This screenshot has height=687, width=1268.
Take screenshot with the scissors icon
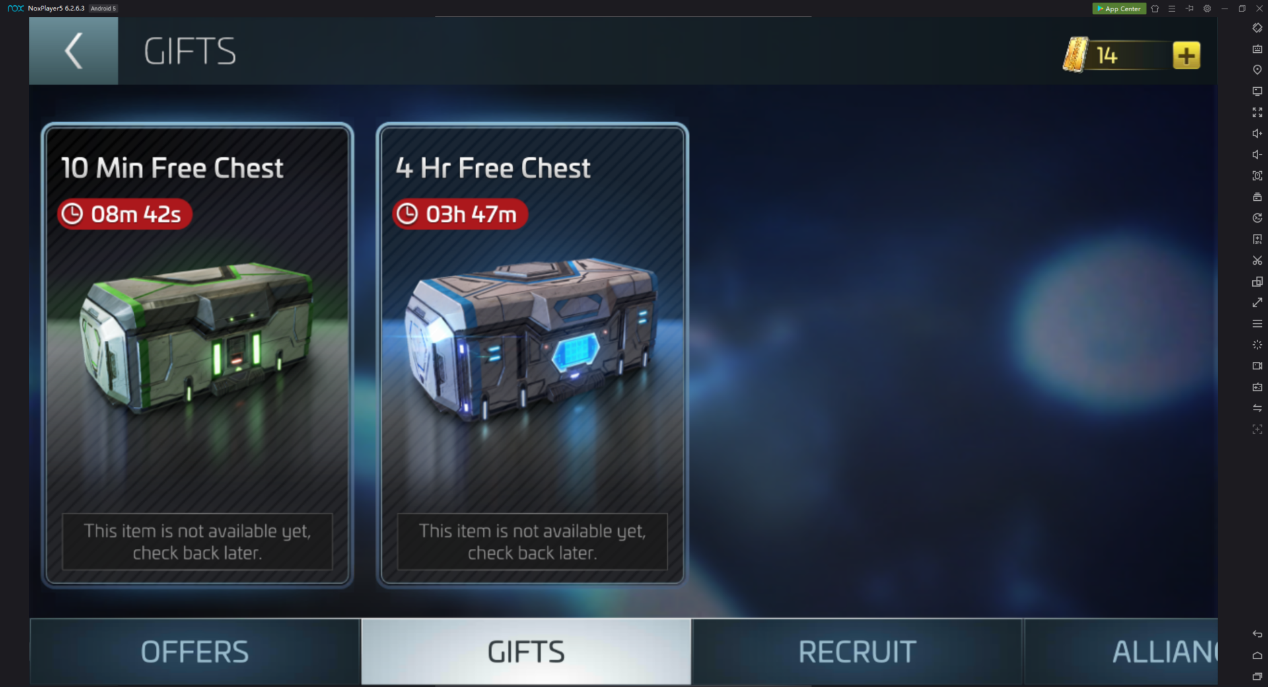coord(1257,260)
